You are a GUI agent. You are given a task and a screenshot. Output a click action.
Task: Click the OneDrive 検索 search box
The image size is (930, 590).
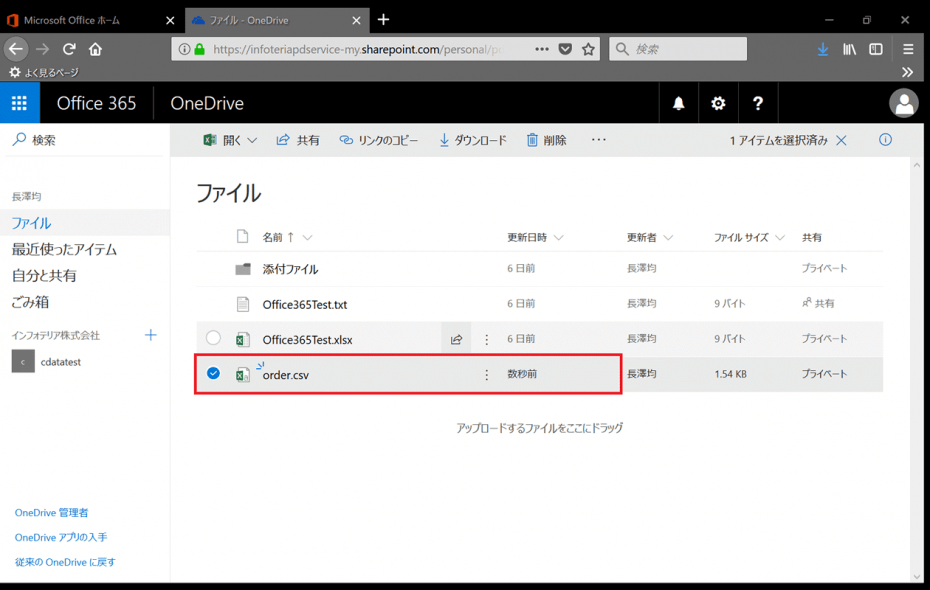(84, 140)
